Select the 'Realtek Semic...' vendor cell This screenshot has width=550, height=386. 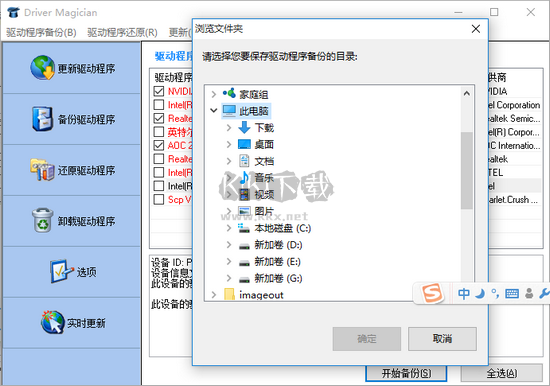click(514, 119)
